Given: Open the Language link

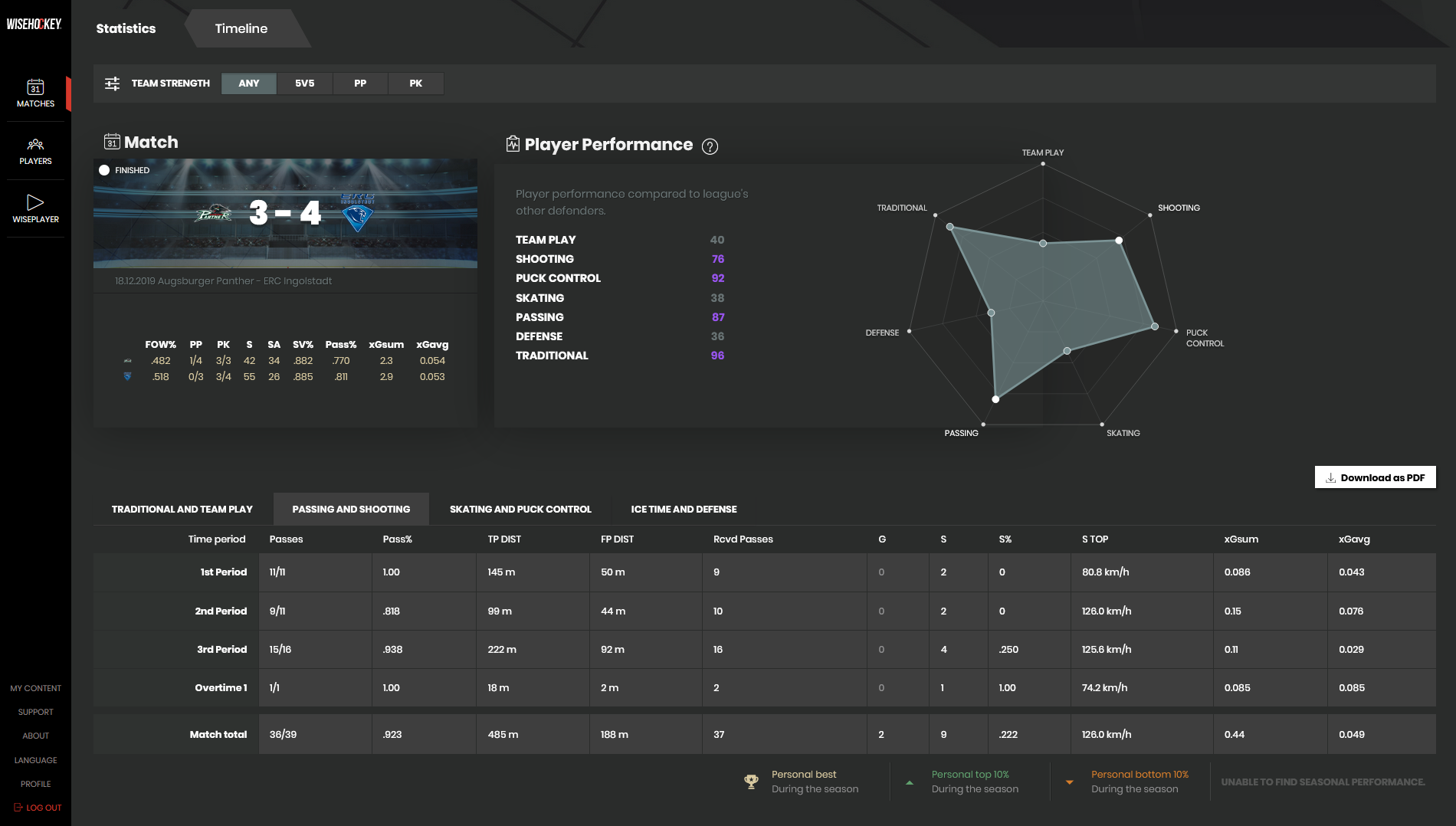Looking at the screenshot, I should coord(35,760).
